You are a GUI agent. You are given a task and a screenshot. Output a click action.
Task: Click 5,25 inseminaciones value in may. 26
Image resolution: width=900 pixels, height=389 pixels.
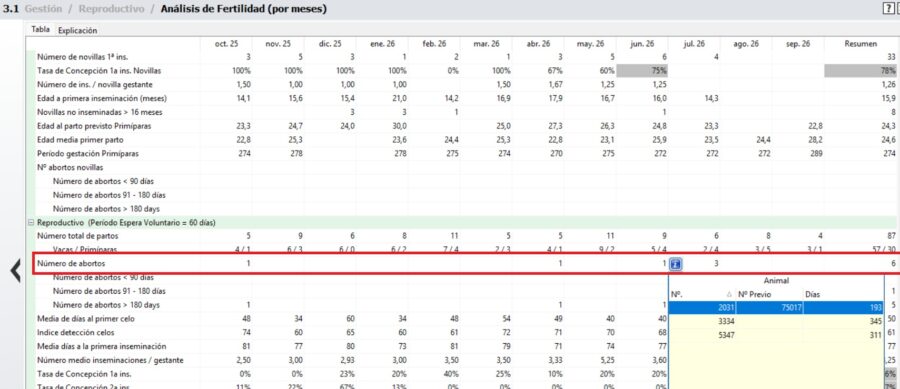(x=608, y=360)
